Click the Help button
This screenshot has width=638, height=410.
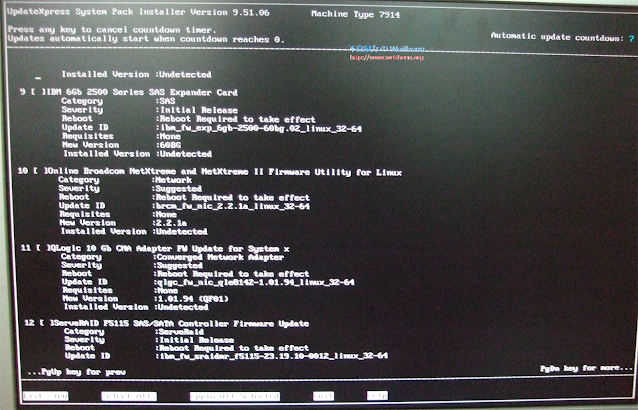pos(377,395)
